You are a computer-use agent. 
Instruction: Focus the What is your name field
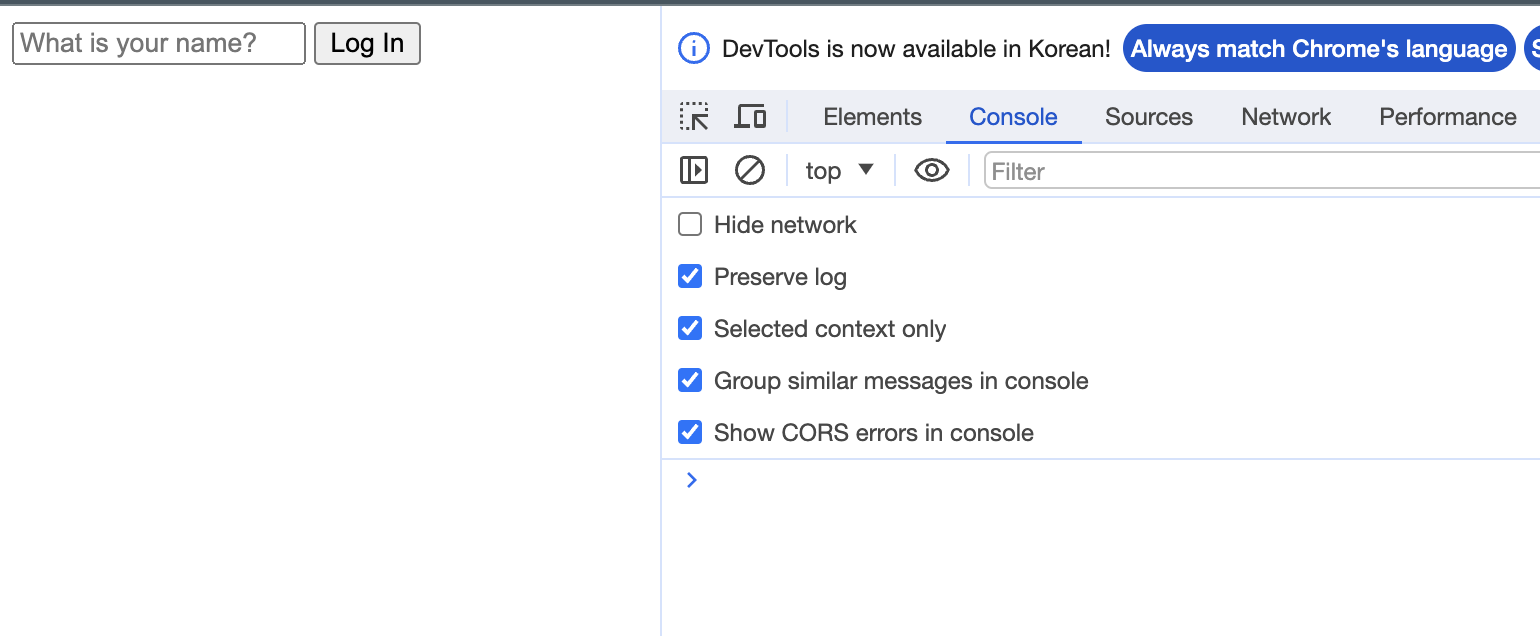pyautogui.click(x=159, y=43)
